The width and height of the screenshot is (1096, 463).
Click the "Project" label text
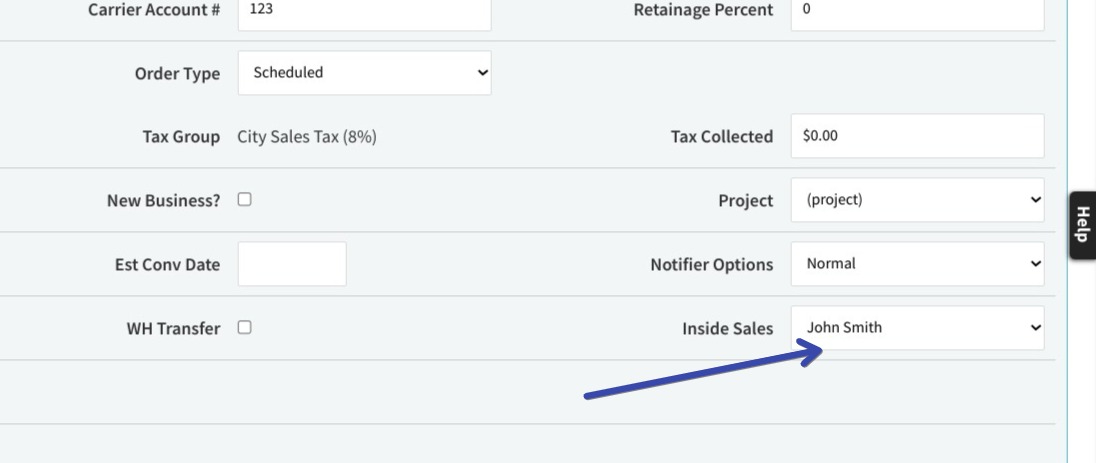point(746,201)
